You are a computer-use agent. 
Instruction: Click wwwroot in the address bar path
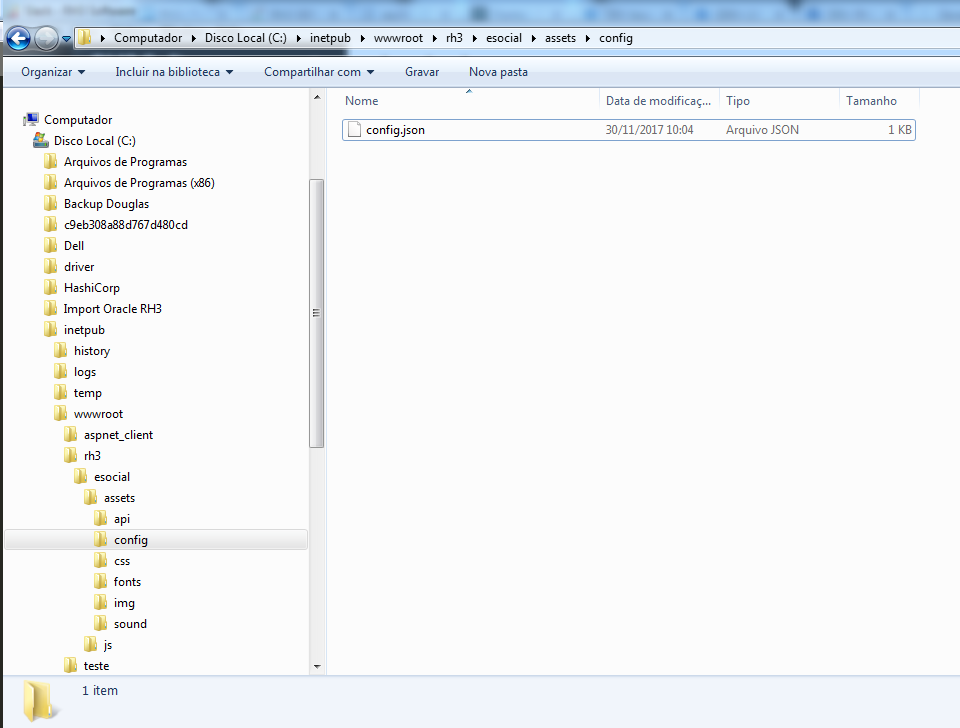[x=398, y=38]
